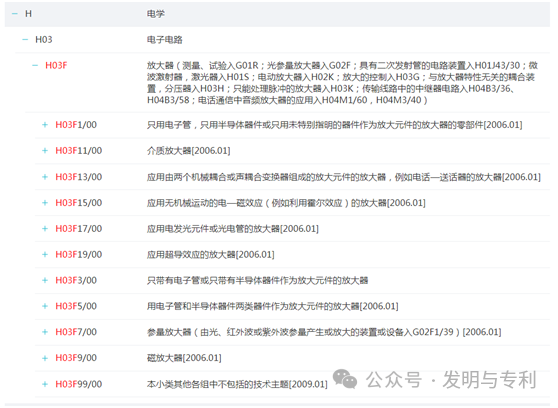
Task: Collapse the H03F subclass row
Action: [x=35, y=66]
